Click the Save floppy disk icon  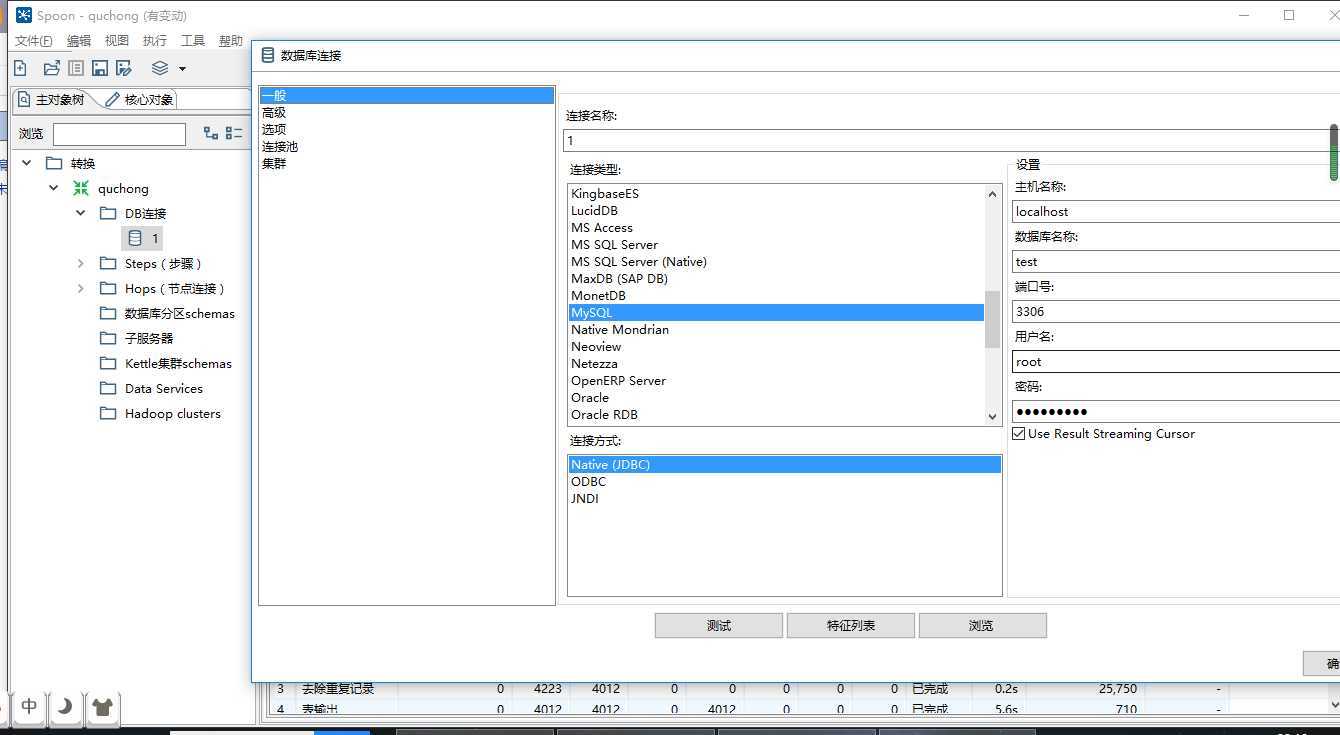point(100,68)
